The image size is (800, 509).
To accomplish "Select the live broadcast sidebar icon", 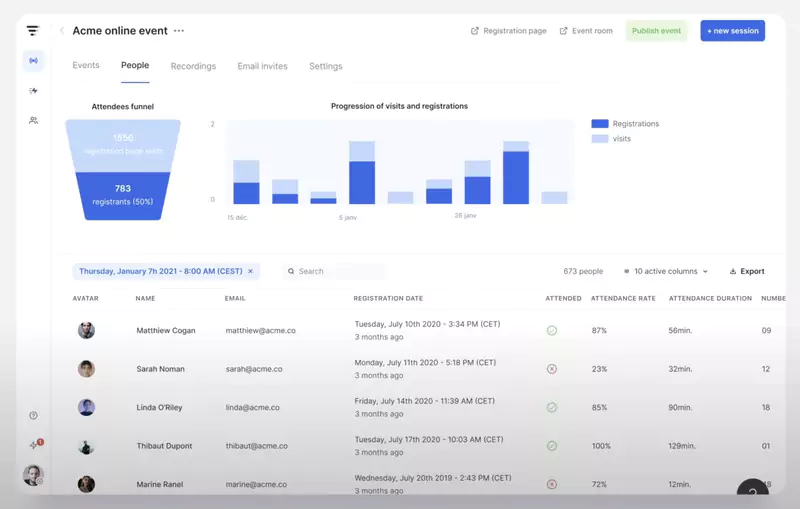I will tap(33, 61).
